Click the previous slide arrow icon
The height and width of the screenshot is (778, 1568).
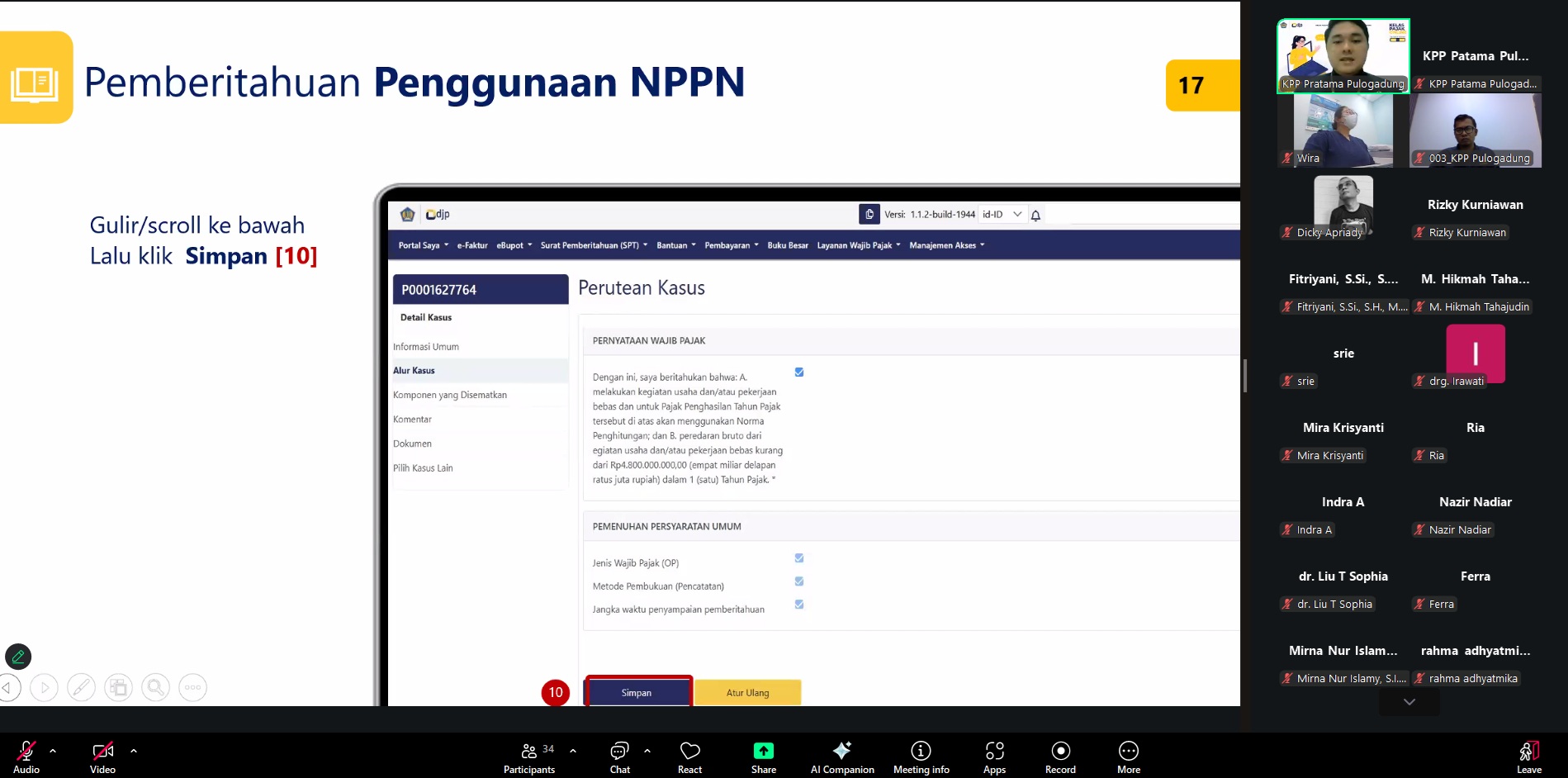7,686
